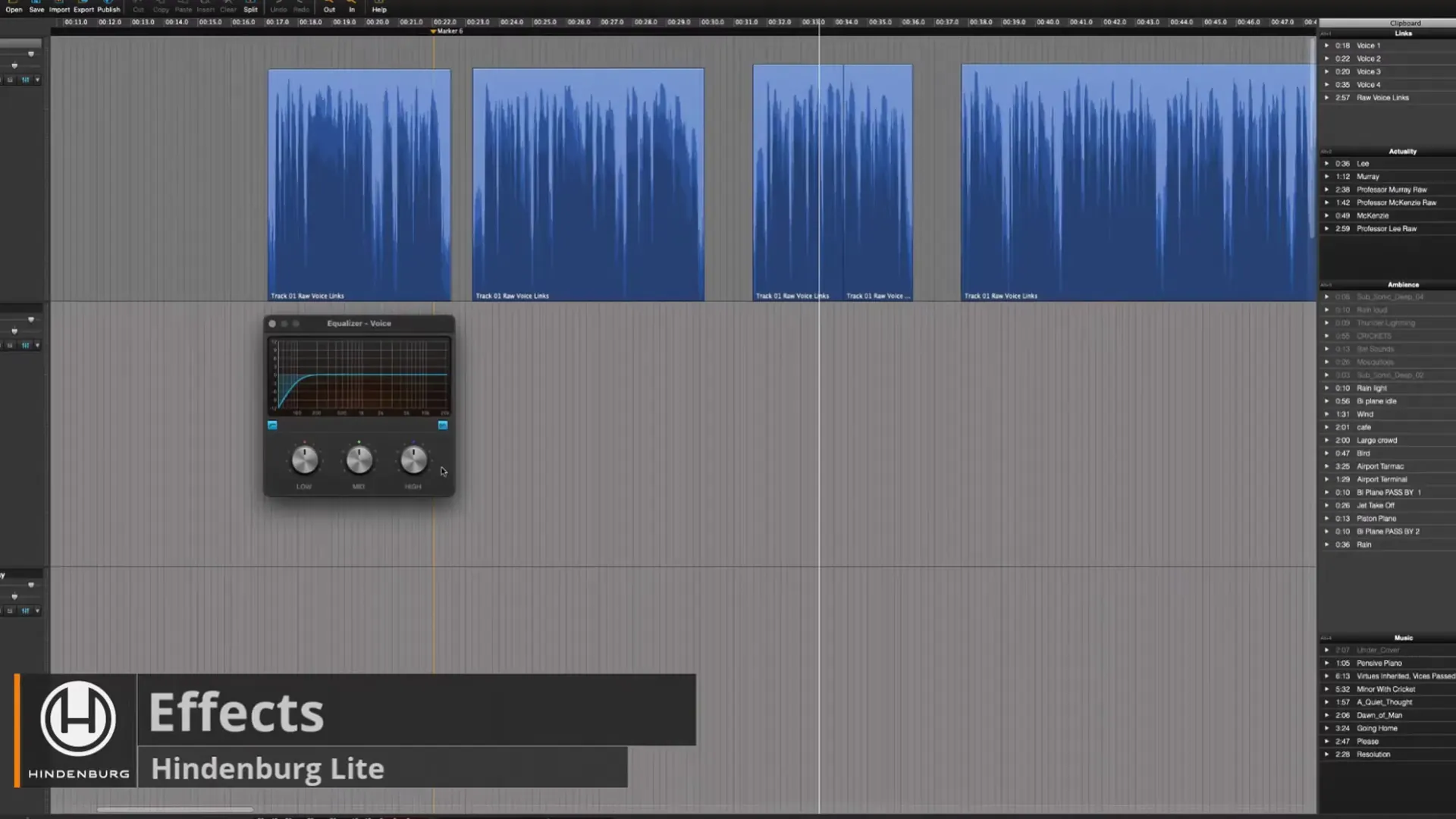Select the Airport Terminal ambience clip
Image resolution: width=1456 pixels, height=819 pixels.
[1381, 479]
